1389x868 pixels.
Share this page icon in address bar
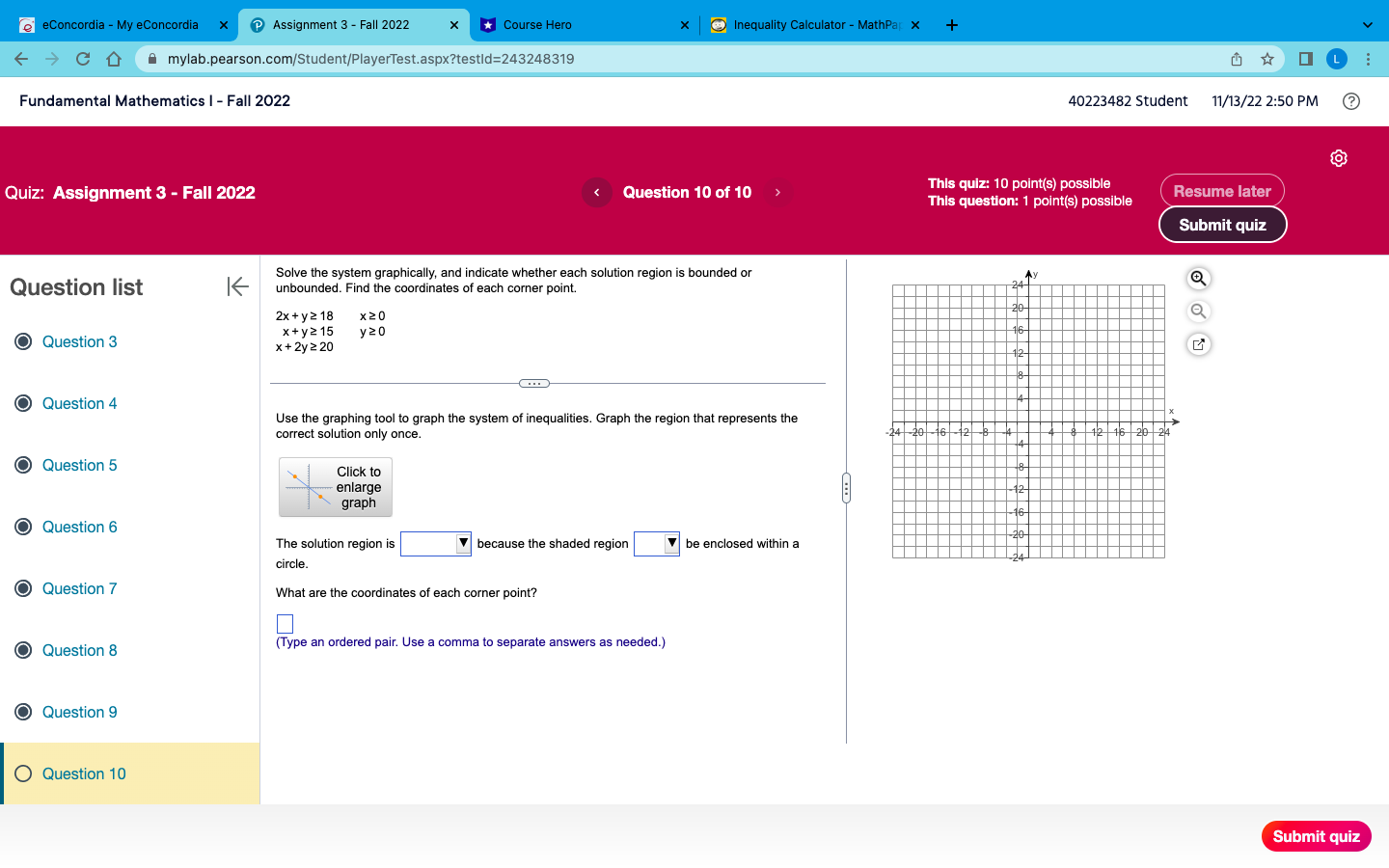[1237, 59]
